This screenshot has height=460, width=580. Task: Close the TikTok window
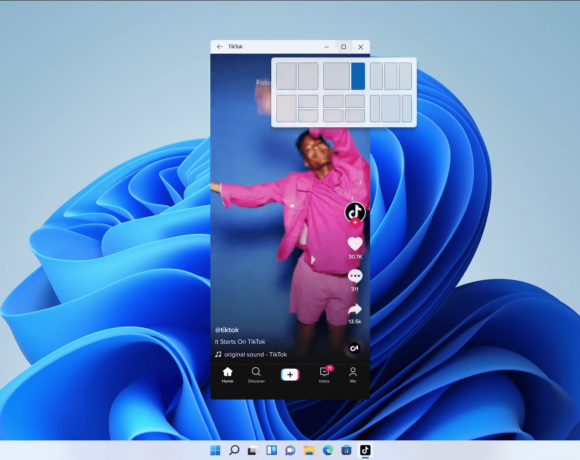coord(361,47)
